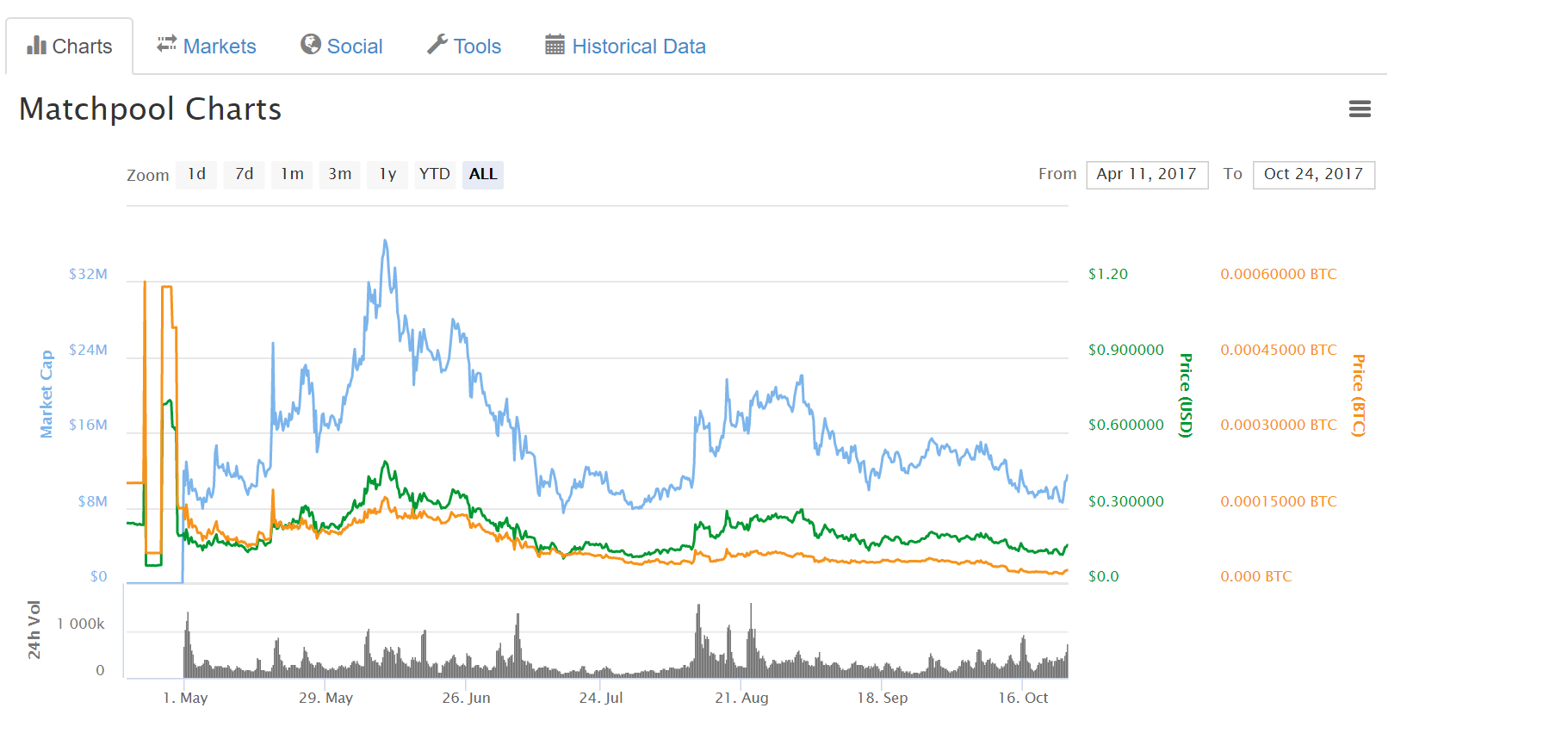Select the 3m zoom button
1568x733 pixels.
tap(340, 175)
